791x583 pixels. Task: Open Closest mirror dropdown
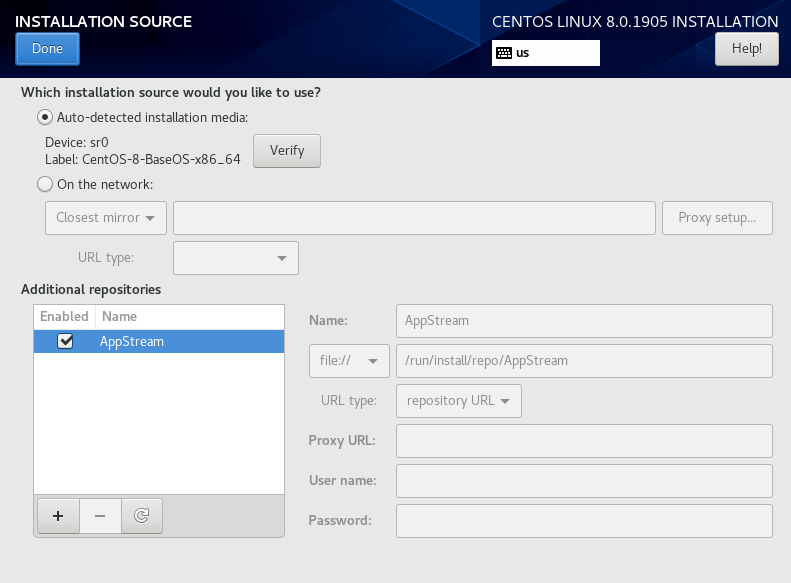(106, 218)
